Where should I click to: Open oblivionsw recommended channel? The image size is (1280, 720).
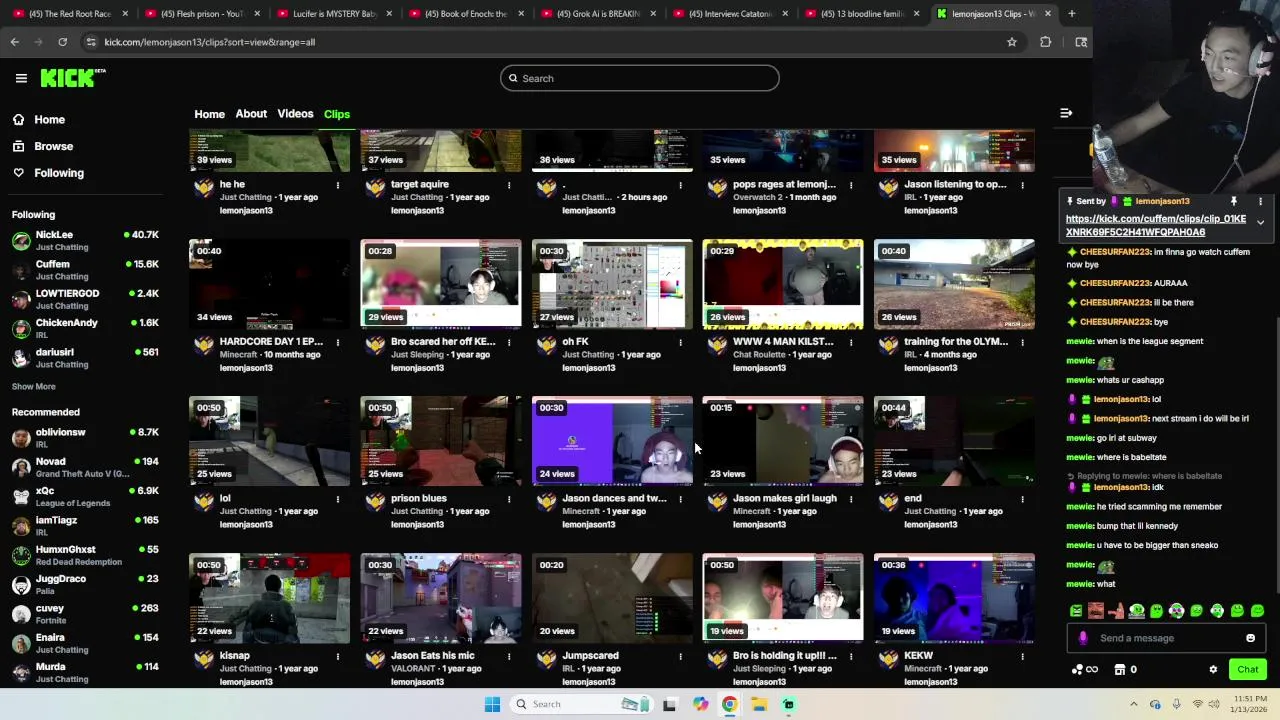point(85,437)
